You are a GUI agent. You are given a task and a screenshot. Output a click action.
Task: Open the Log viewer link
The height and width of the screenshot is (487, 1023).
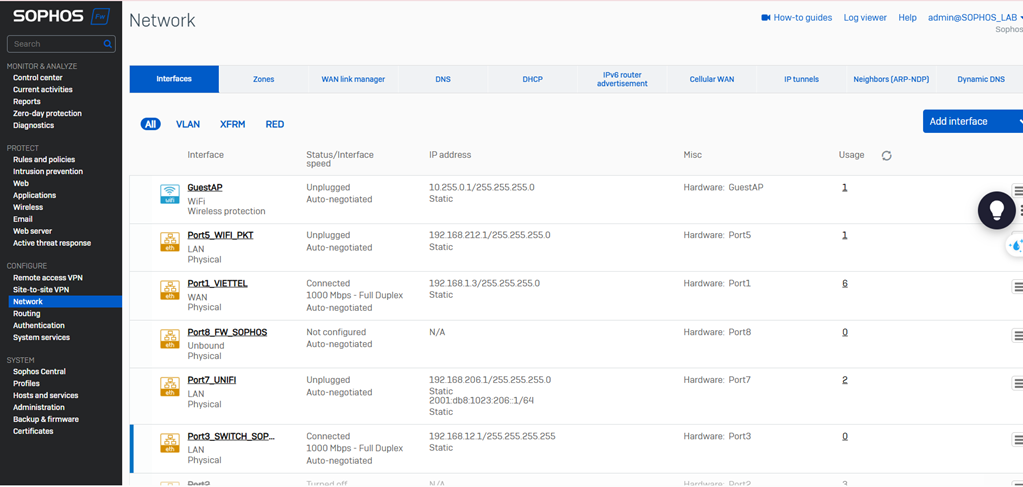tap(865, 18)
